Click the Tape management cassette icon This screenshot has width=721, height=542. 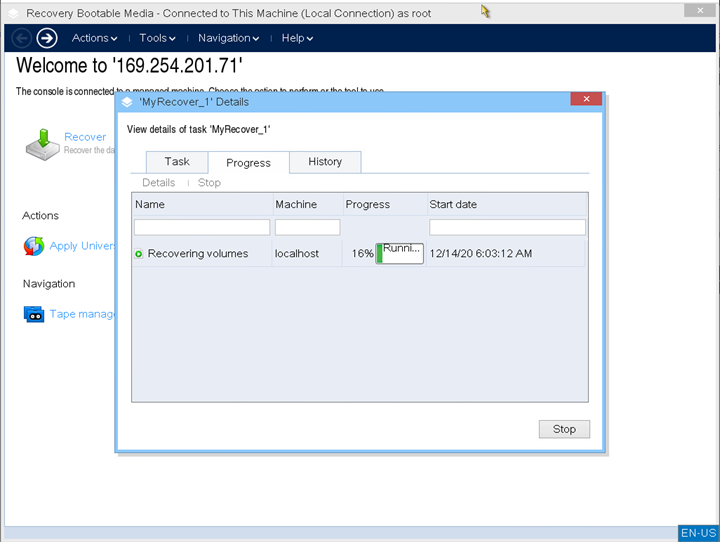tap(34, 314)
